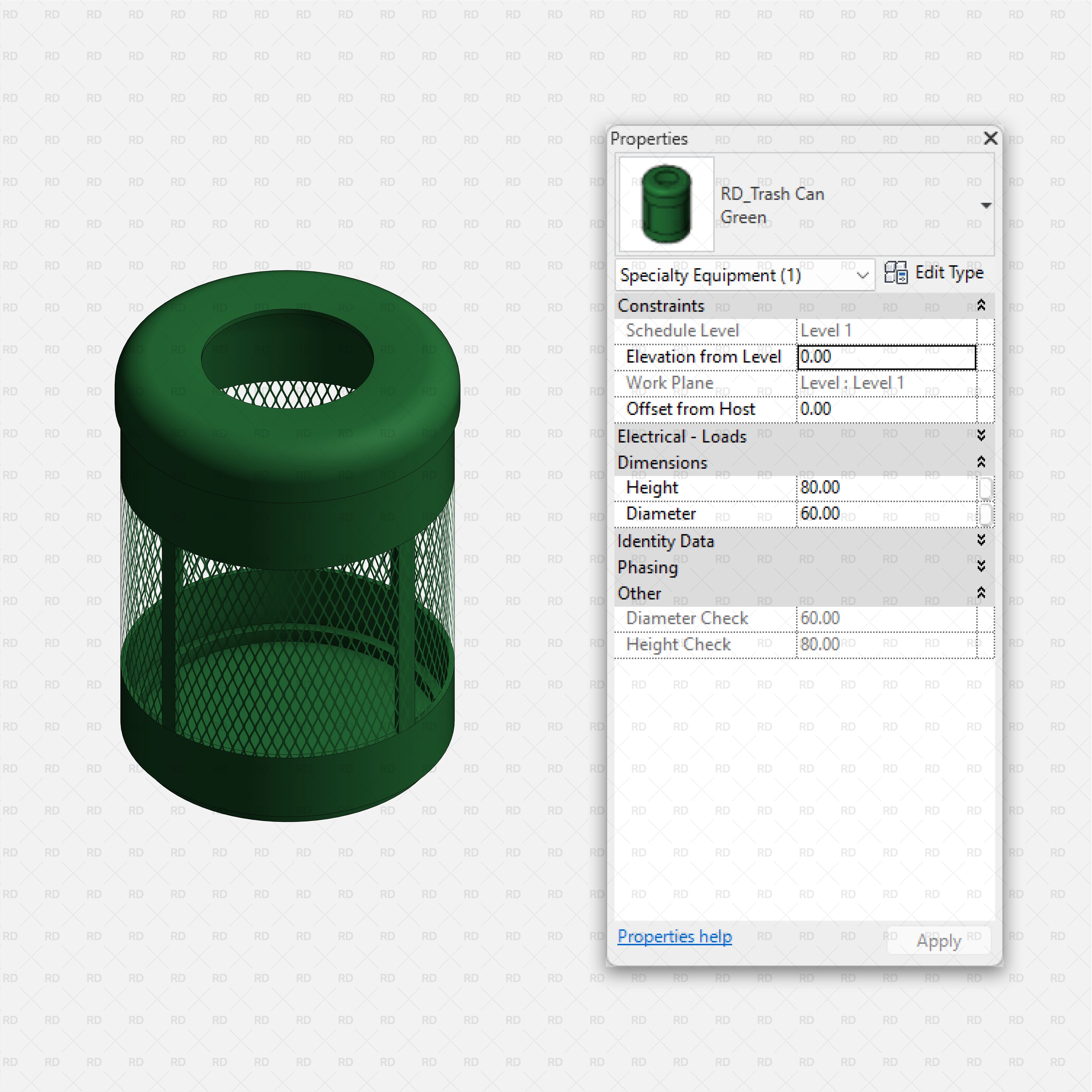Click the Offset from Host label

691,409
